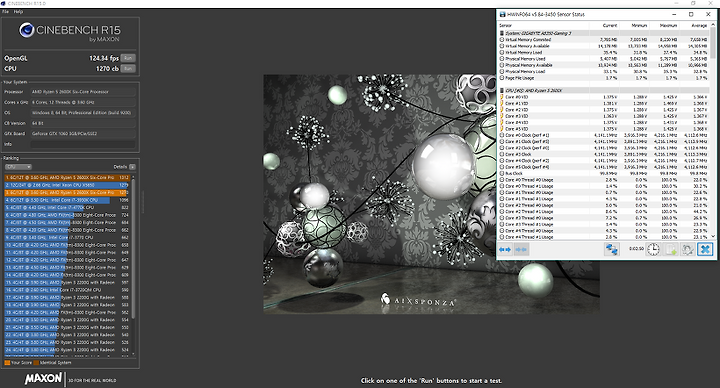The image size is (720, 388).
Task: Select ranking entry 1 Ryzen 5 2600X scoring 1312
Action: 67,177
